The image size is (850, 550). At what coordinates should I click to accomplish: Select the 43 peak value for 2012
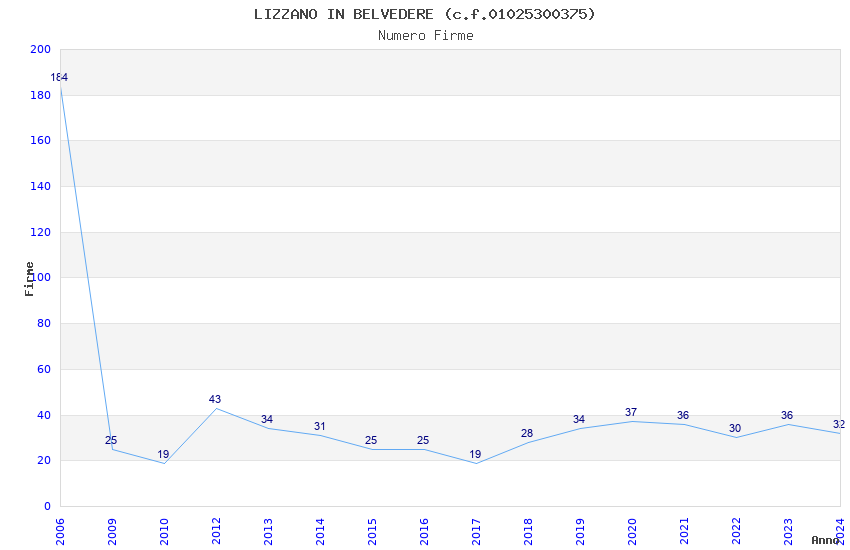215,400
